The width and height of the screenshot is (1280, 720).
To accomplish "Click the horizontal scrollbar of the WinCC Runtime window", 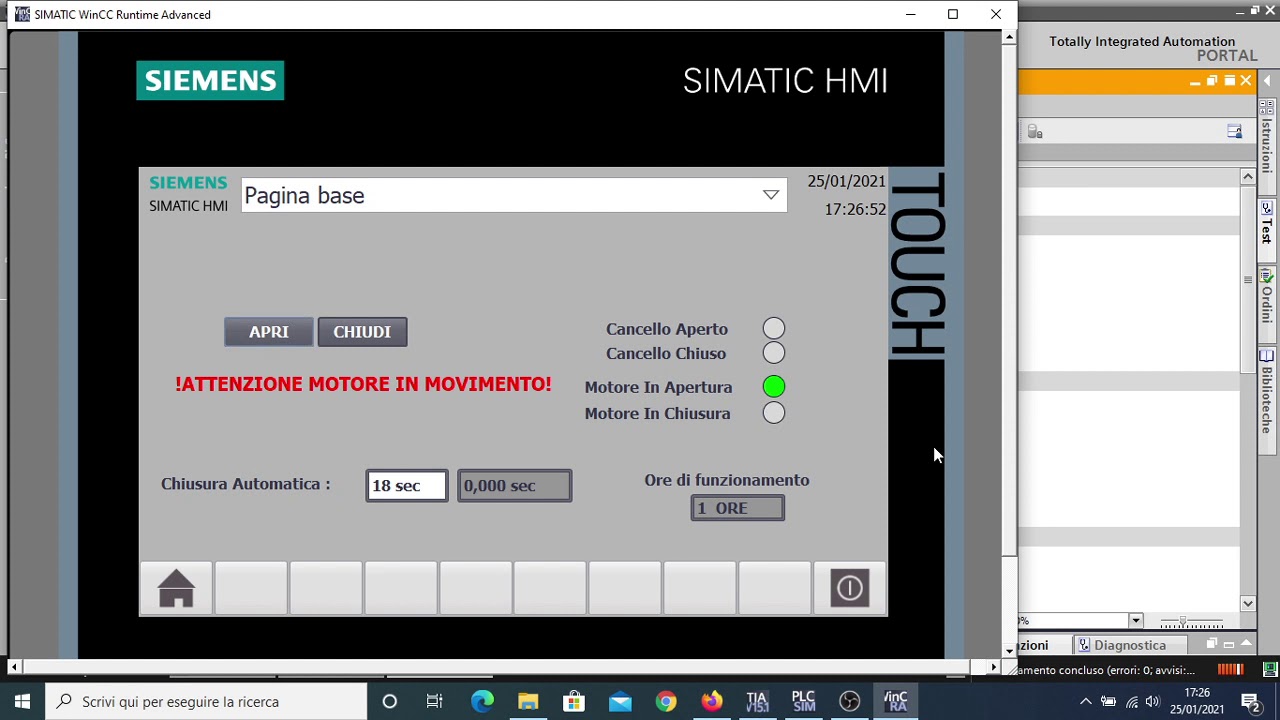I will [x=504, y=667].
